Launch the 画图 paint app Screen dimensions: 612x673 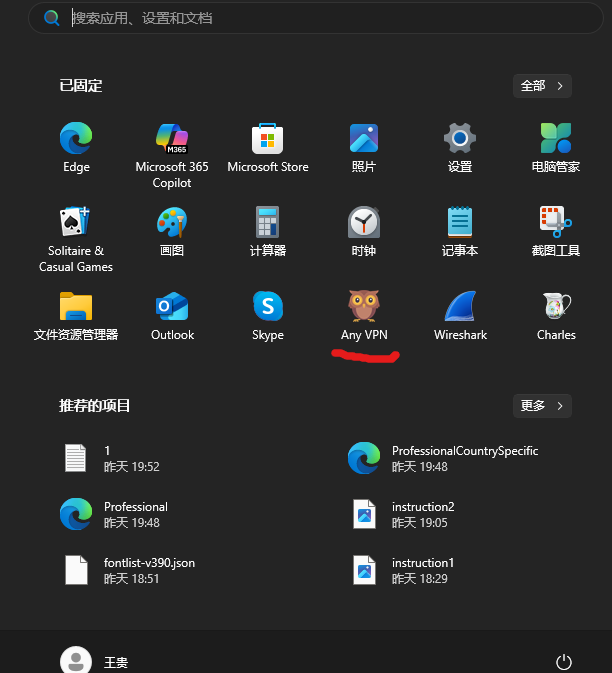click(x=172, y=223)
